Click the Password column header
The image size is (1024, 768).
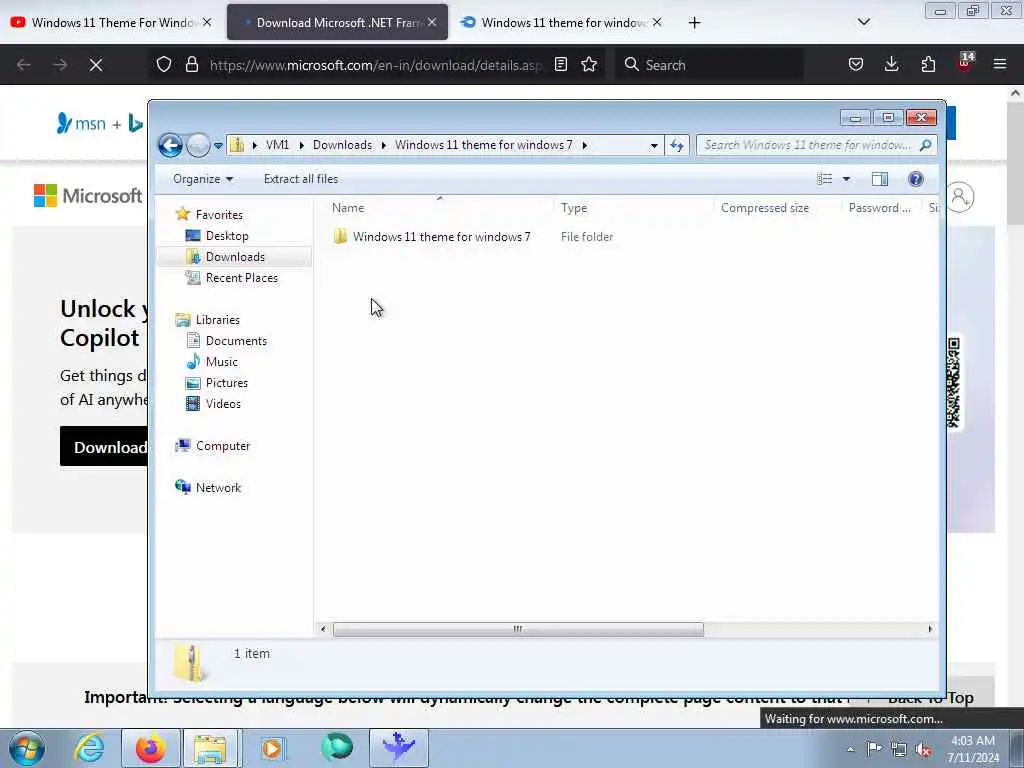[x=880, y=208]
